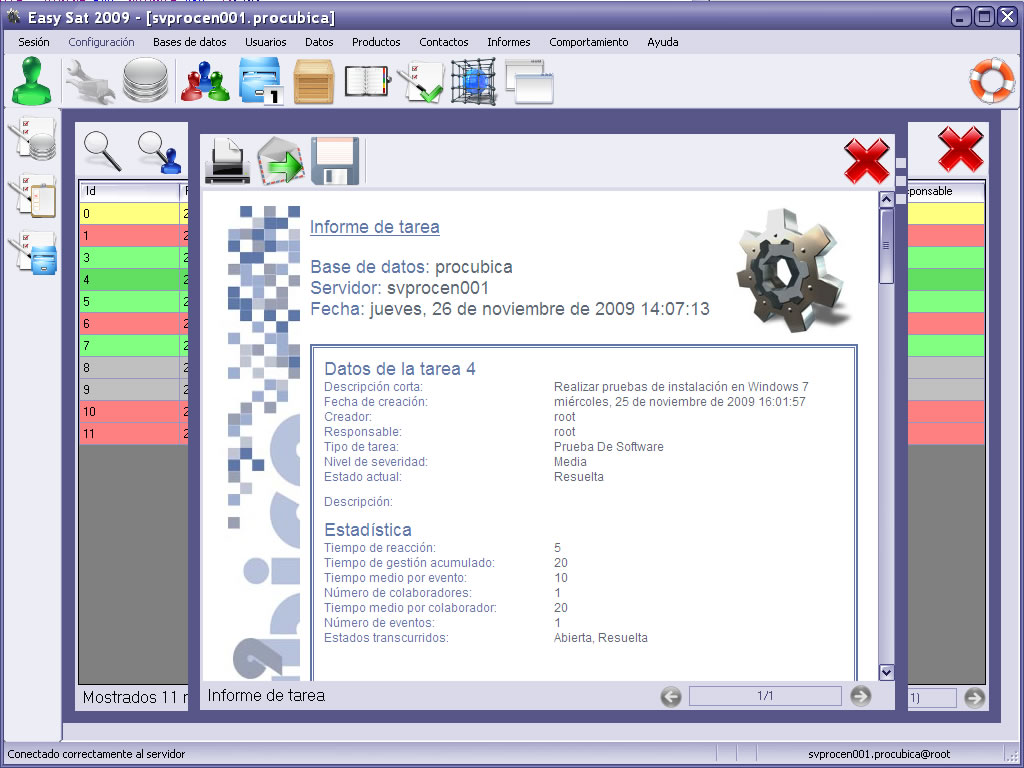The width and height of the screenshot is (1024, 768).
Task: Select the task row with Id 5
Action: 133,302
